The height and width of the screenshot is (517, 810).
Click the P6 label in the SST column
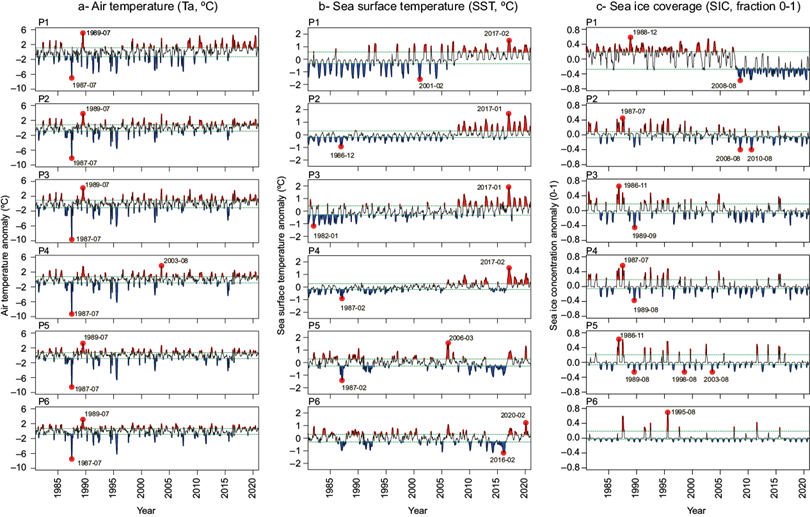tap(314, 400)
